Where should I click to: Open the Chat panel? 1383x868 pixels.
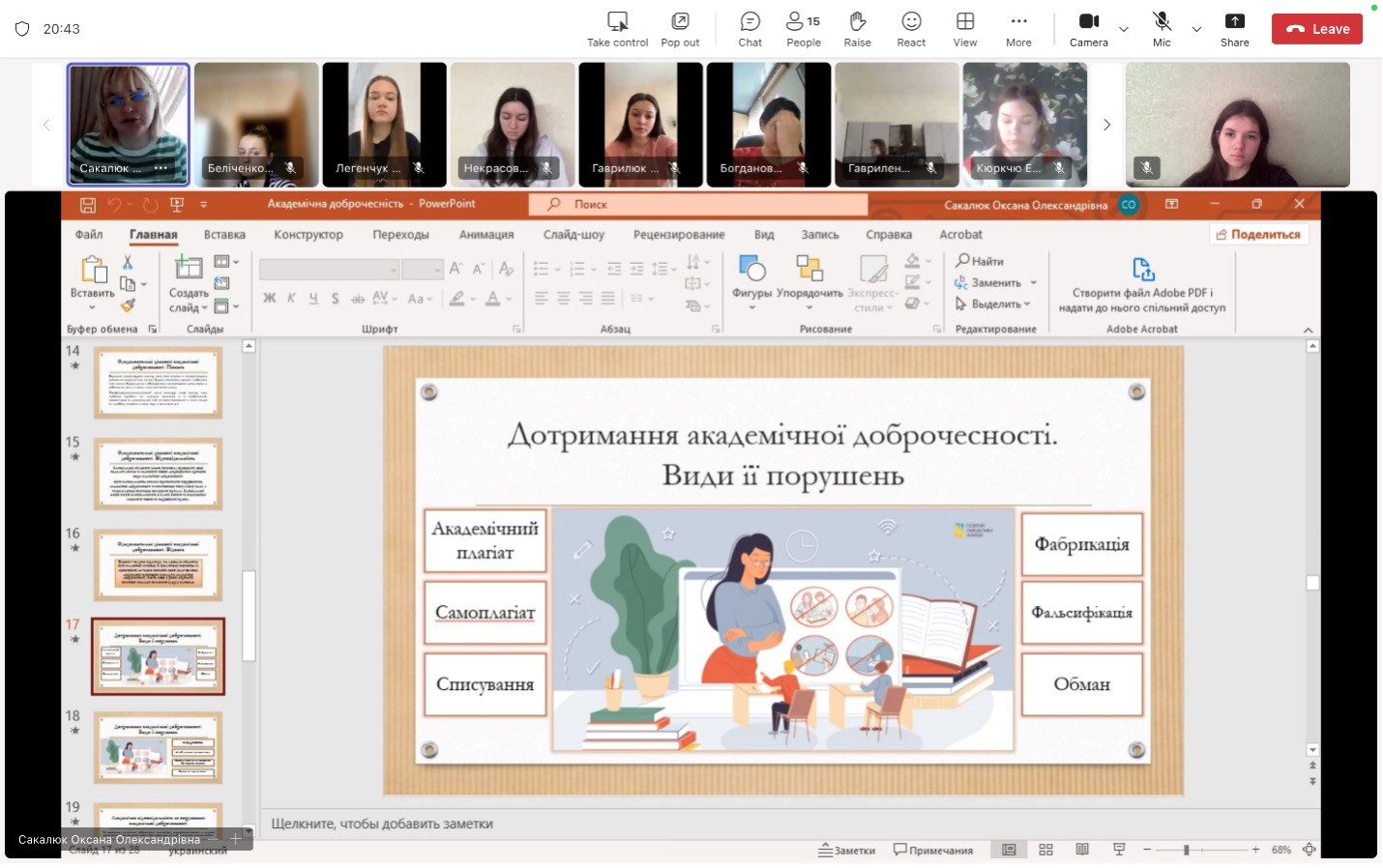[750, 29]
